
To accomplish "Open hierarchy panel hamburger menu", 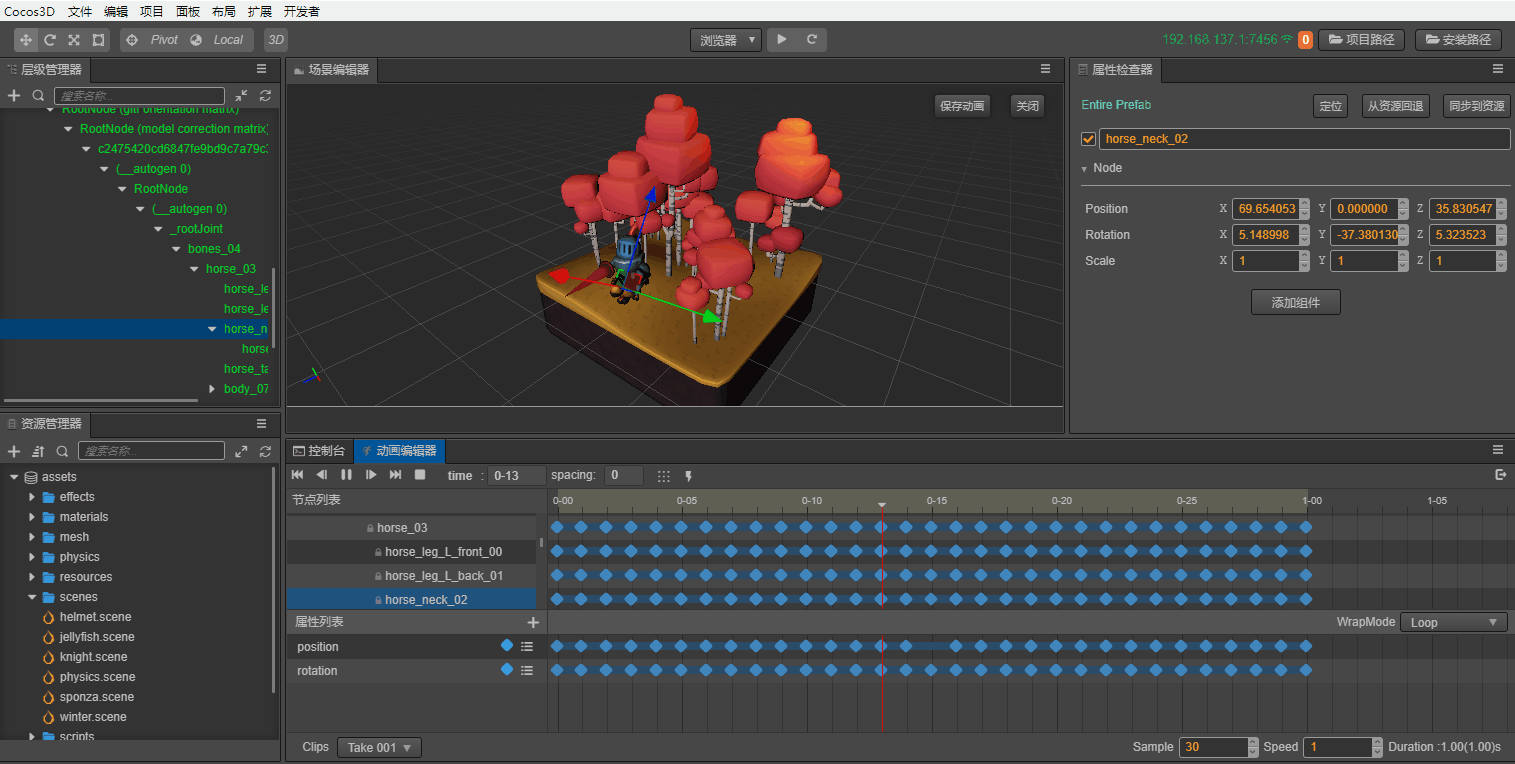I will [261, 69].
